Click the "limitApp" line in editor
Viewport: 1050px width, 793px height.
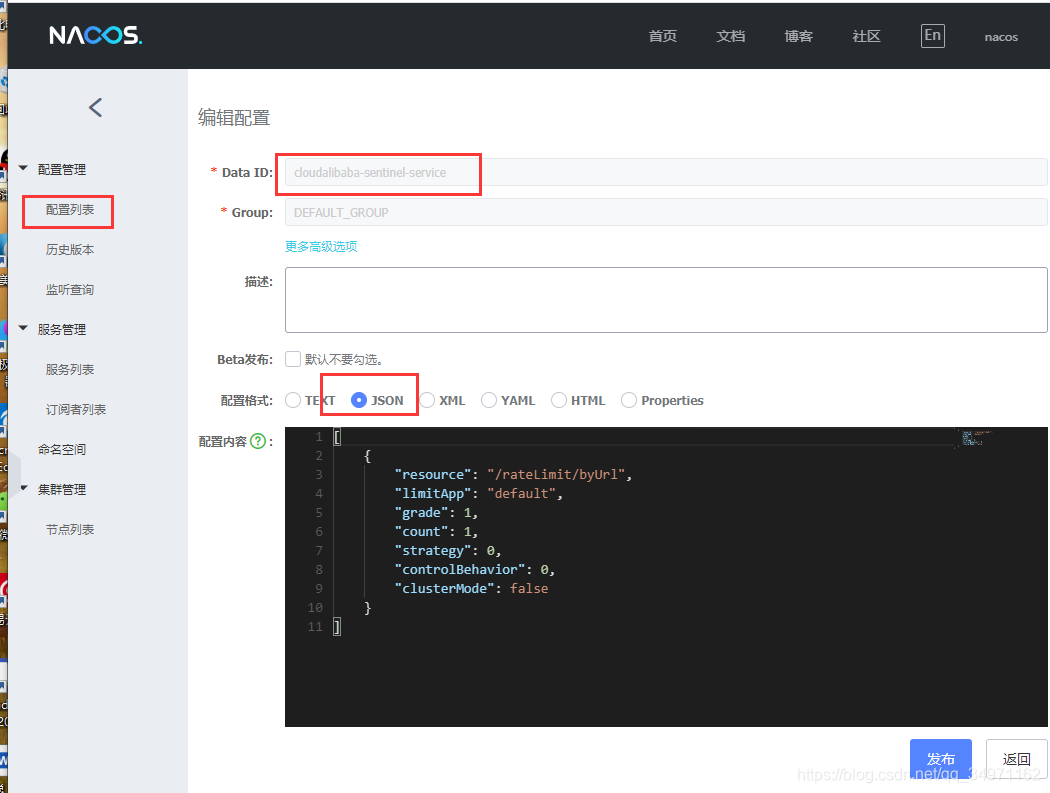pyautogui.click(x=478, y=493)
